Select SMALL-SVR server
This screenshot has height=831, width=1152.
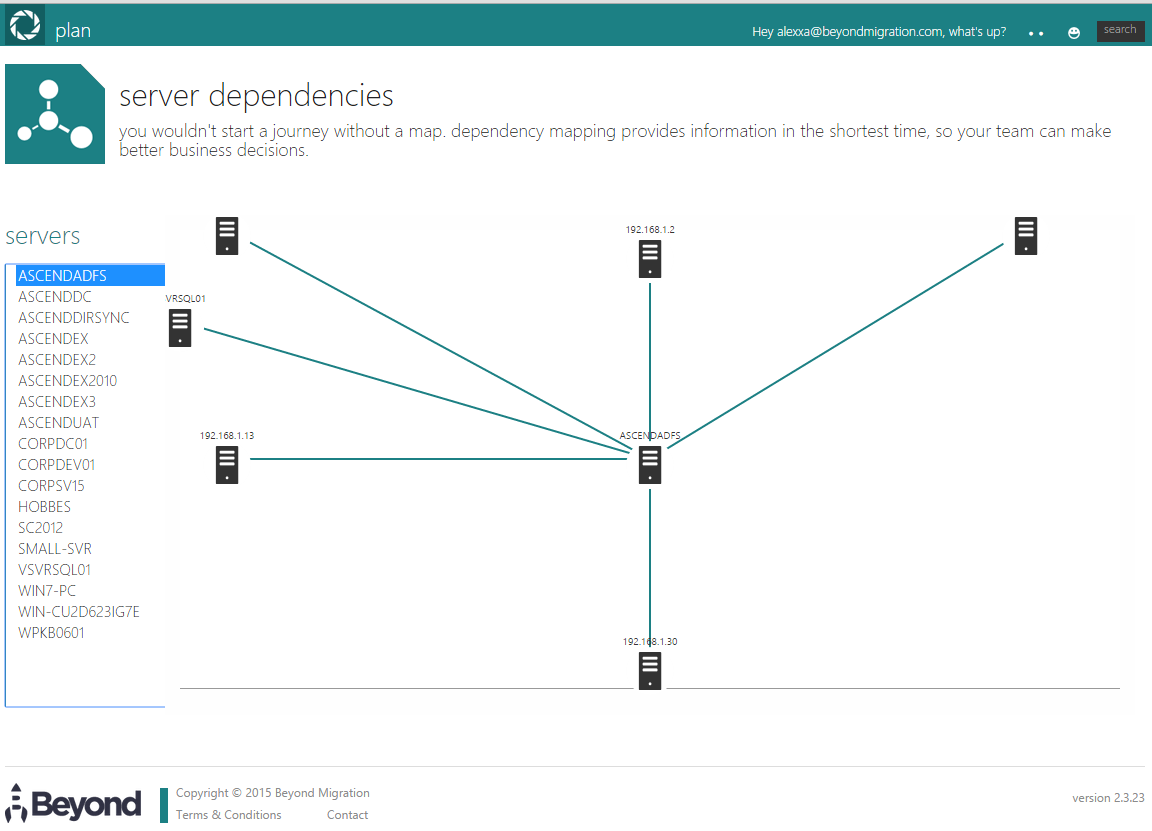pos(55,549)
